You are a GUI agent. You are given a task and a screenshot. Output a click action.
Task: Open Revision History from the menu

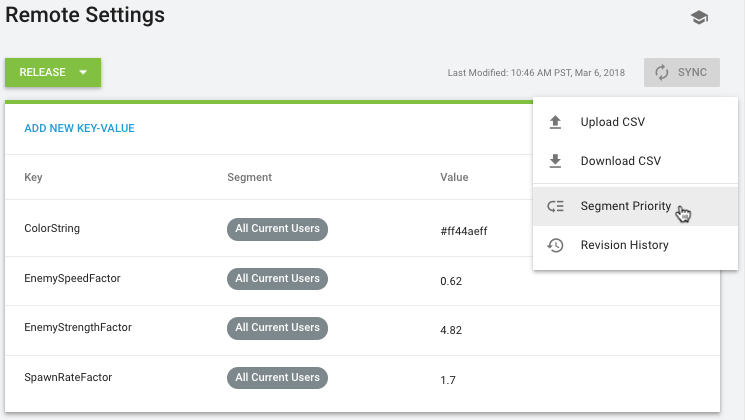click(x=624, y=245)
